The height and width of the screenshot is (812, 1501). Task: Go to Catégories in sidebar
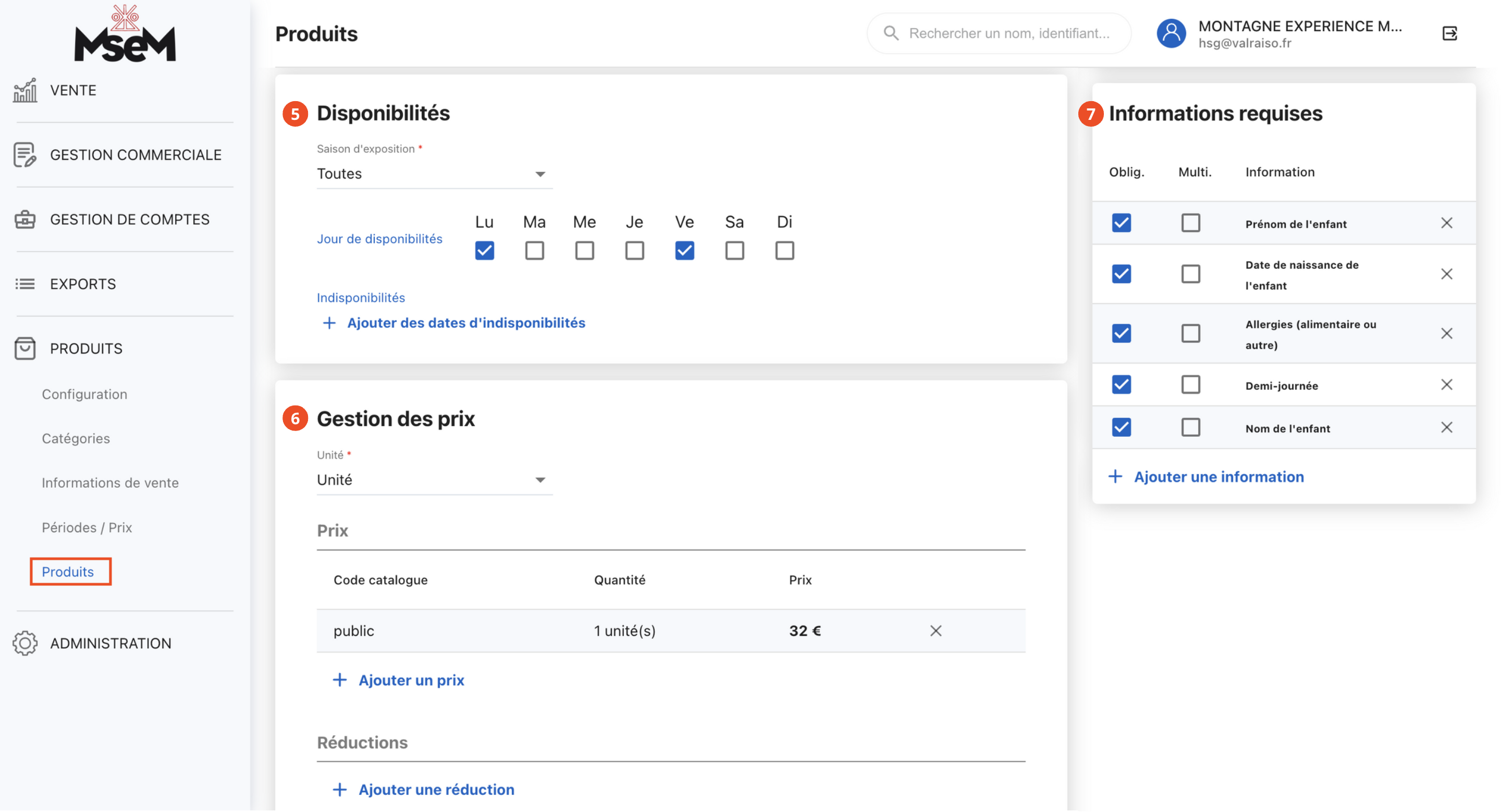click(x=76, y=439)
